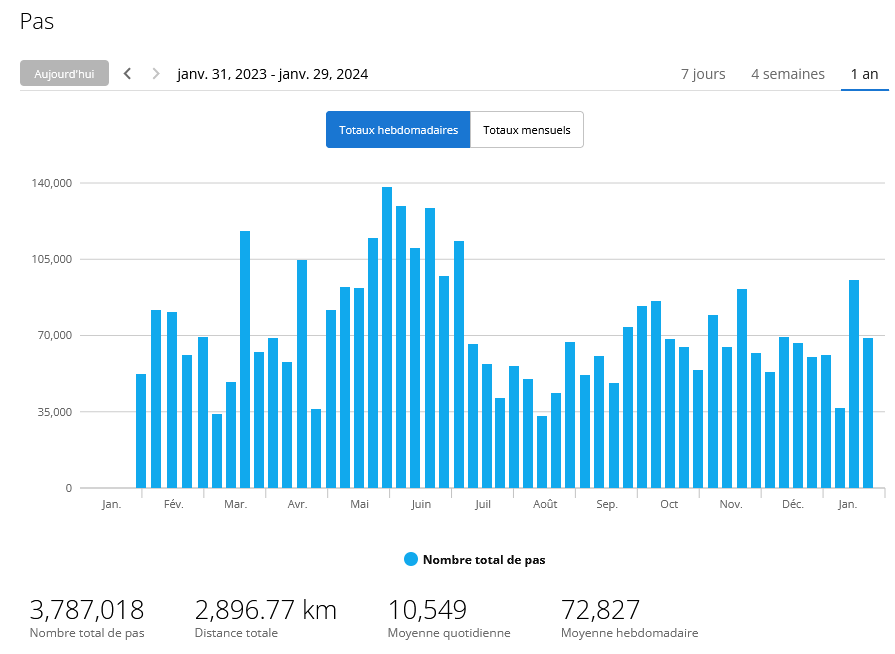Image resolution: width=895 pixels, height=654 pixels.
Task: Click the 2,896.77 km distance value
Action: 265,610
